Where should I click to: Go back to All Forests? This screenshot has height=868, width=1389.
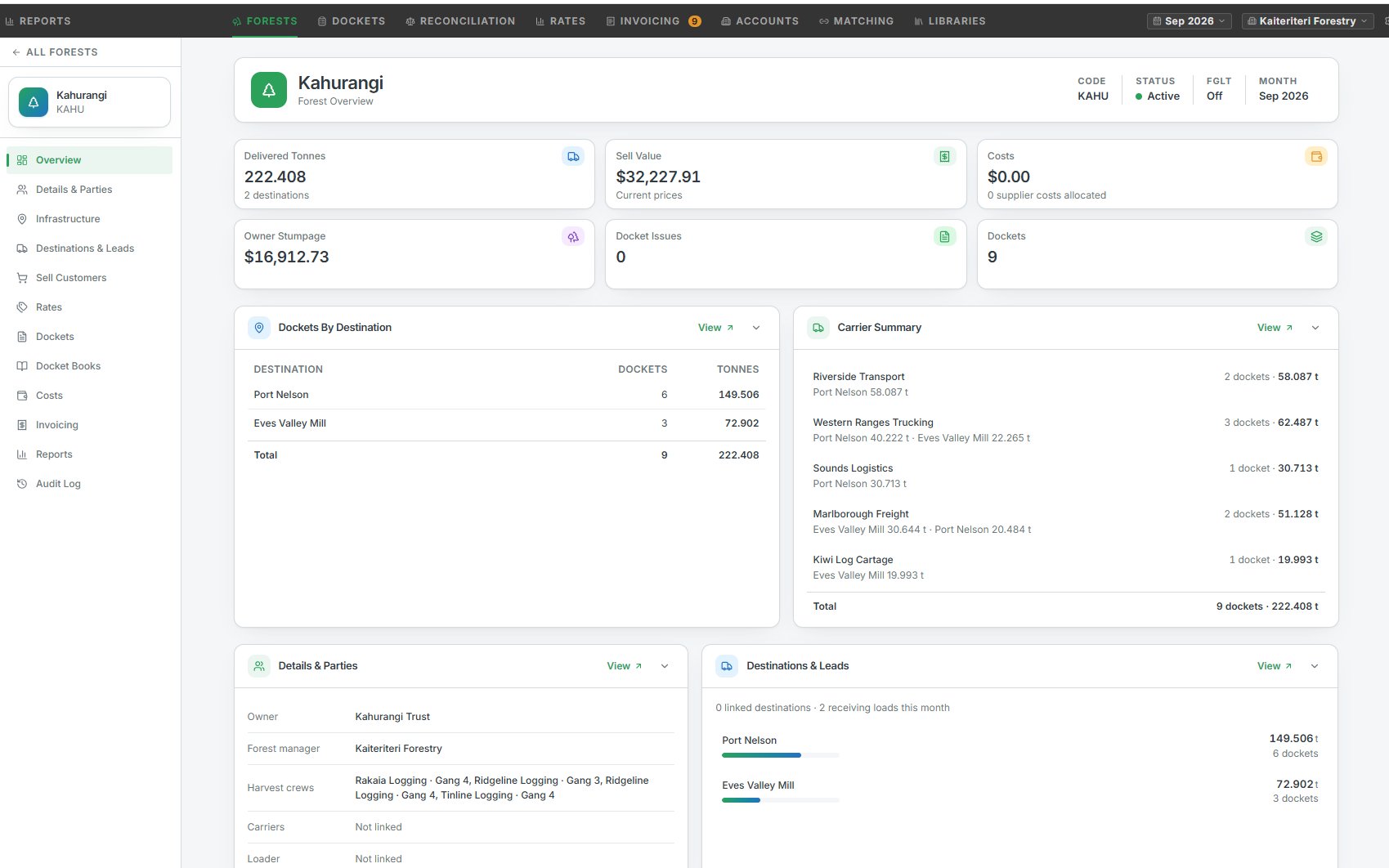click(55, 52)
